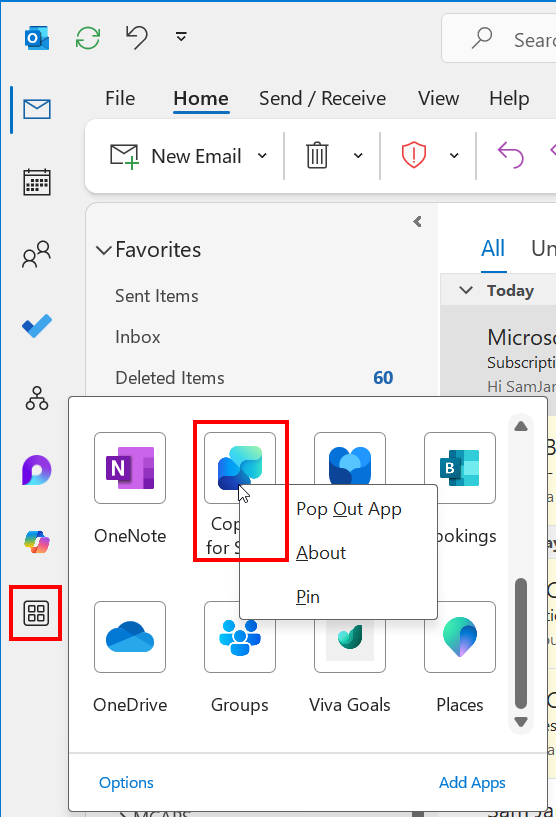
Task: Choose Pop Out App from context menu
Action: pos(349,509)
